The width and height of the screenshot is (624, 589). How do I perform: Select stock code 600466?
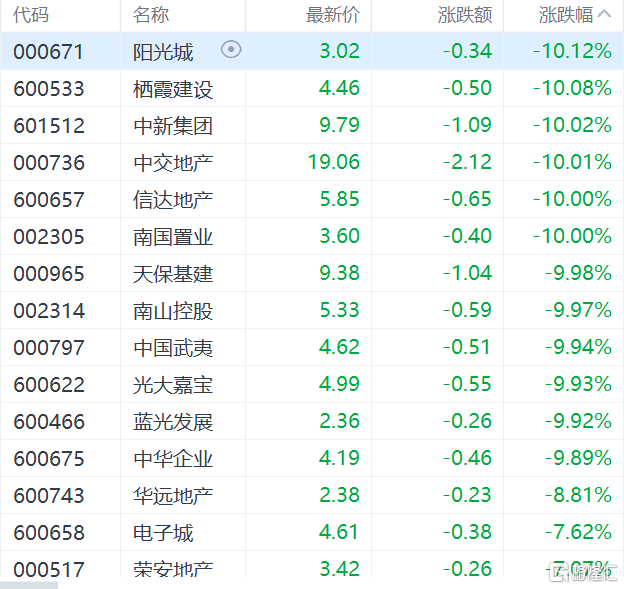click(x=49, y=422)
